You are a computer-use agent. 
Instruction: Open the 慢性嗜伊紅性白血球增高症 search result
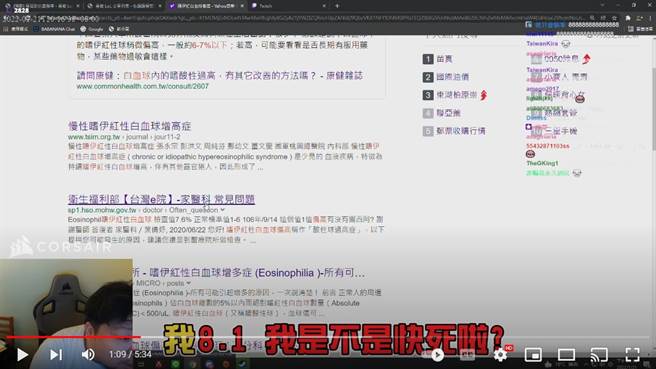coord(129,126)
